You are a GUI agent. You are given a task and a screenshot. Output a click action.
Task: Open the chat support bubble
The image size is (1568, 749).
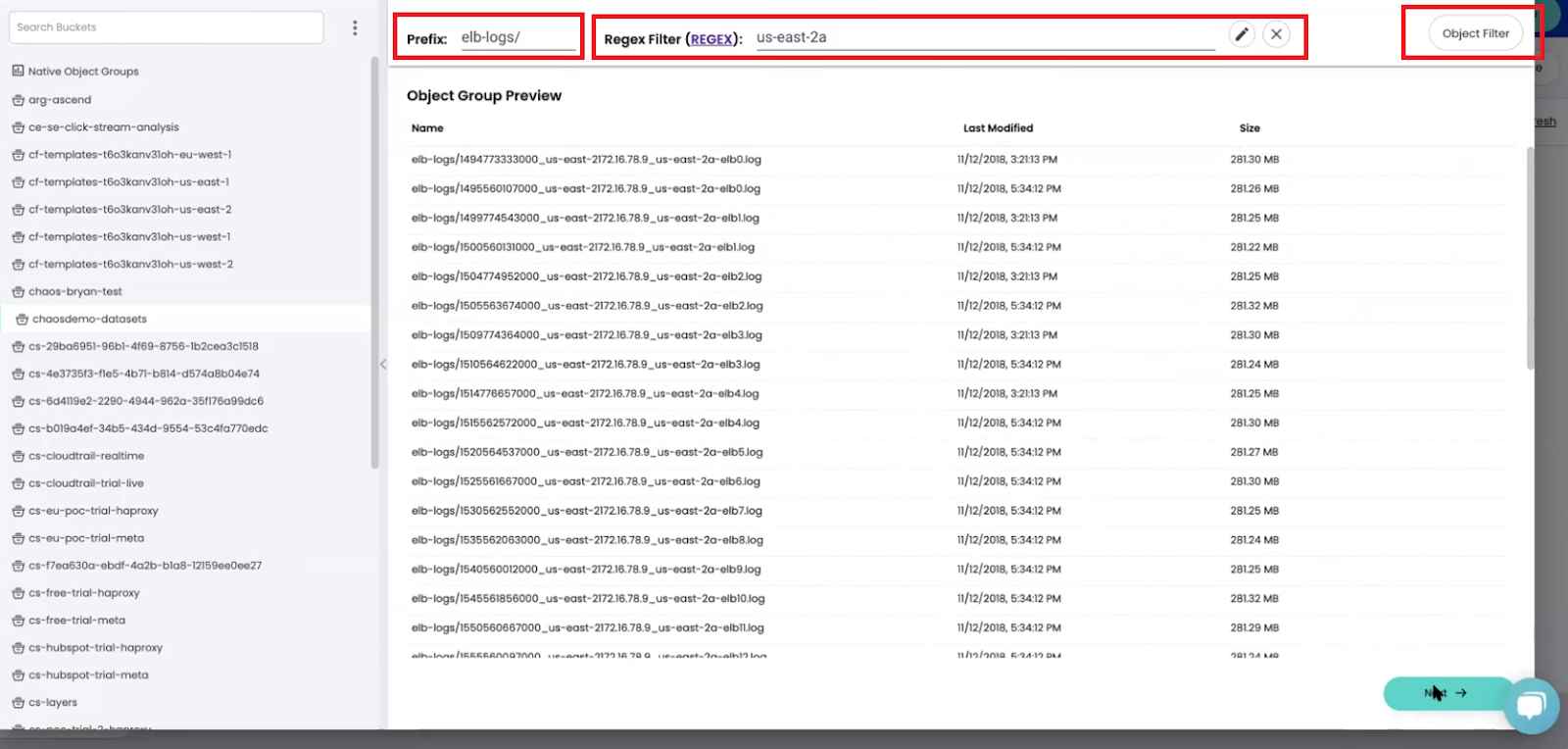(1531, 705)
